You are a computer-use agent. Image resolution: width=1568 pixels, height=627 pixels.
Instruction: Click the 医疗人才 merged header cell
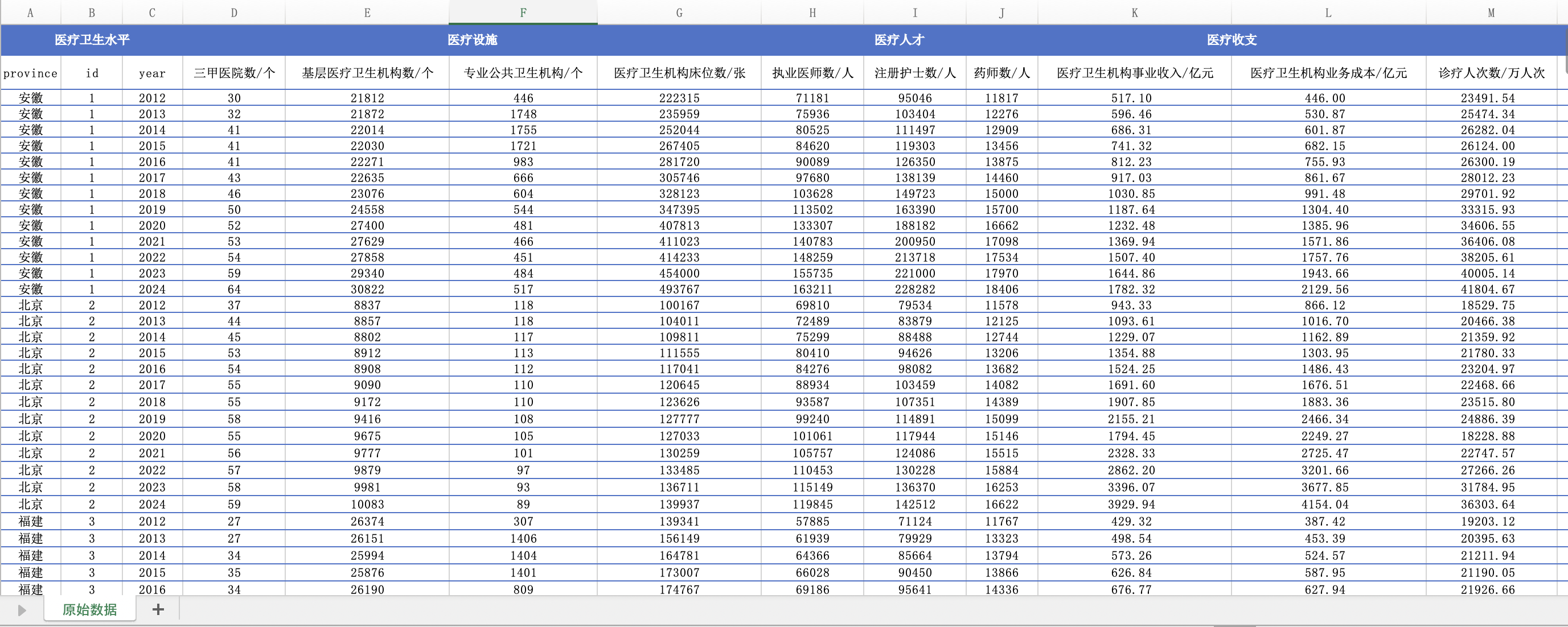point(899,39)
